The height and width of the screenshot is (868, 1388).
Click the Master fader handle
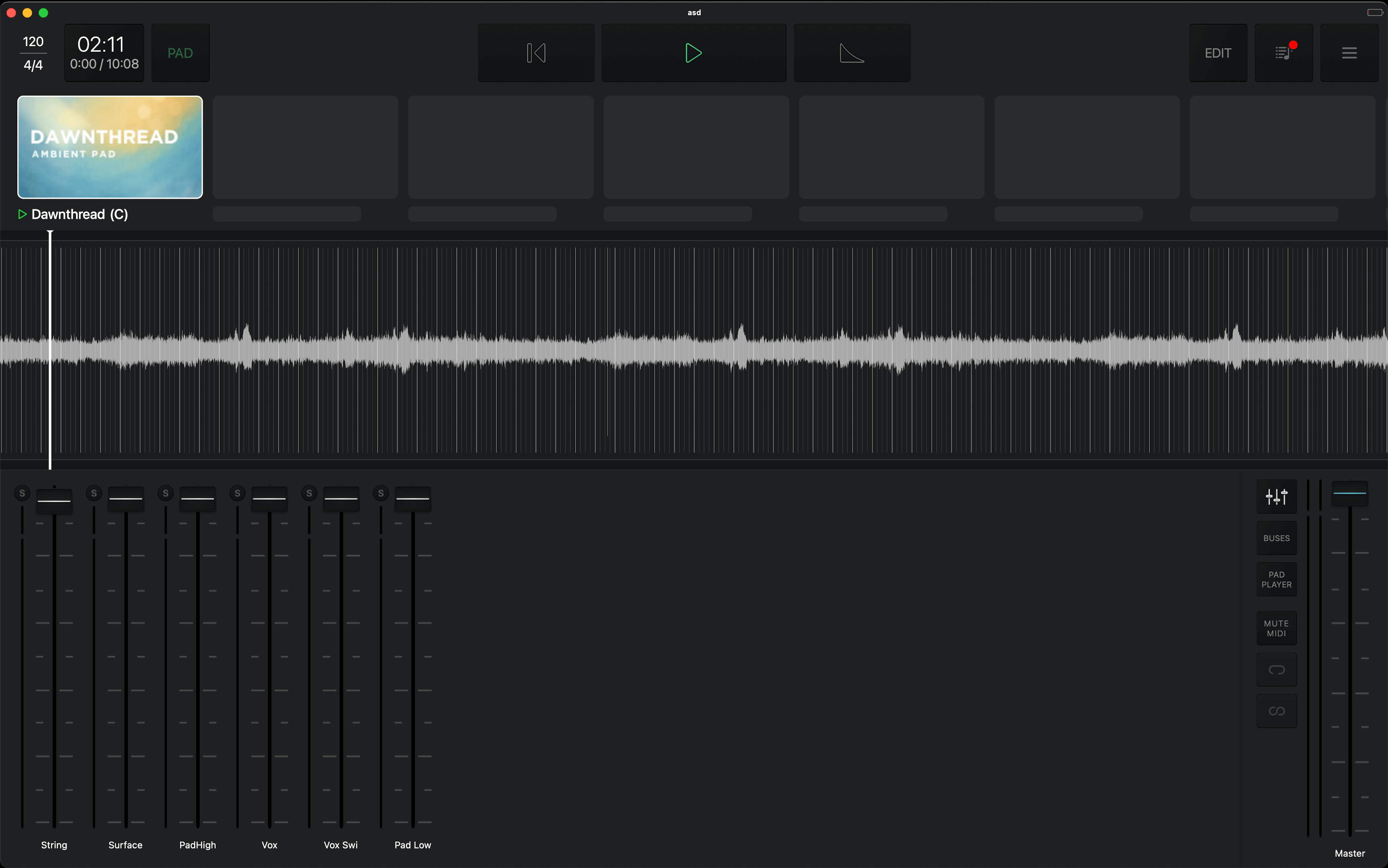[x=1349, y=493]
